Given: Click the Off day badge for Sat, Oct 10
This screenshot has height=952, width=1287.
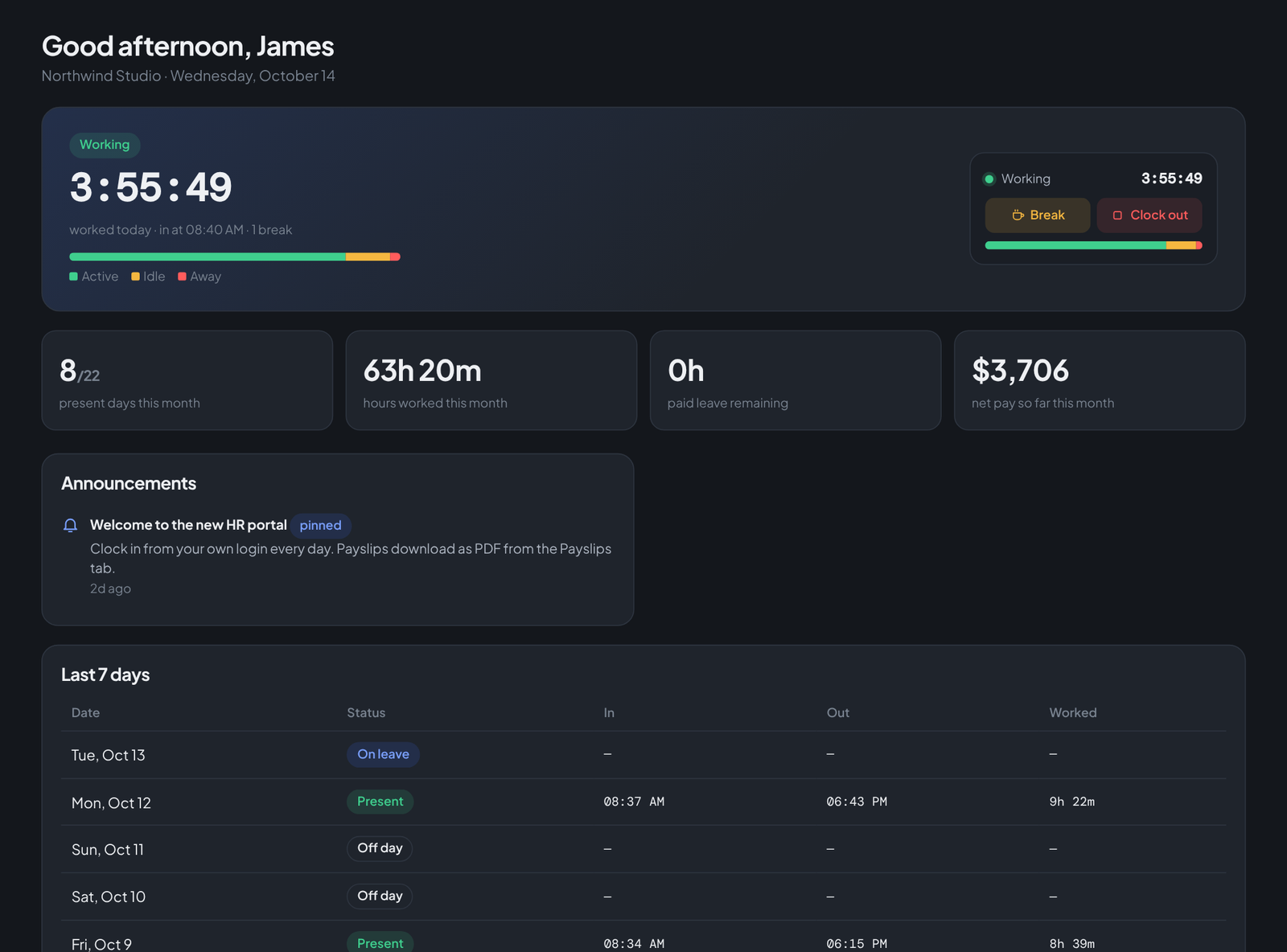Looking at the screenshot, I should click(380, 896).
